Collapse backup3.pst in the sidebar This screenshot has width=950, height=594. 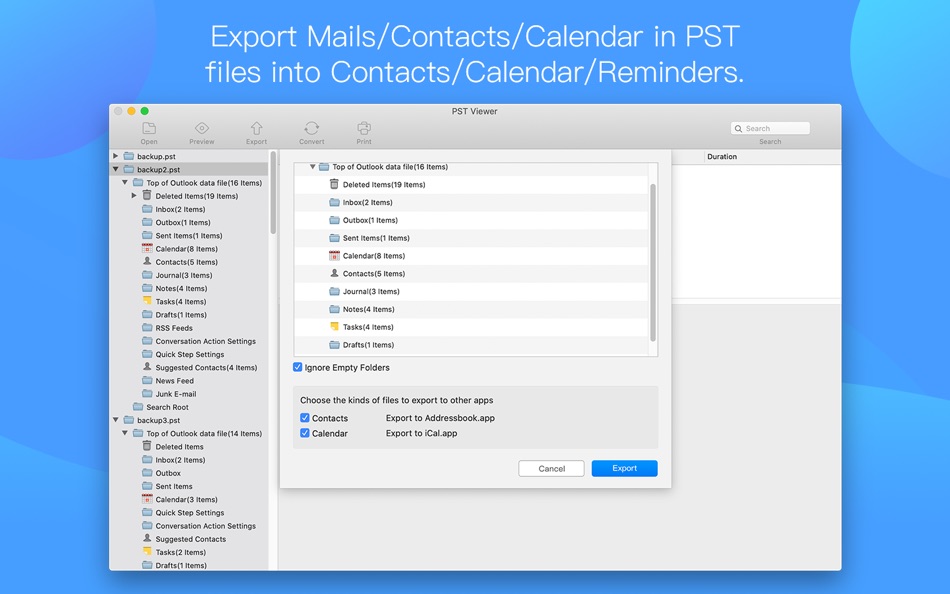[116, 419]
